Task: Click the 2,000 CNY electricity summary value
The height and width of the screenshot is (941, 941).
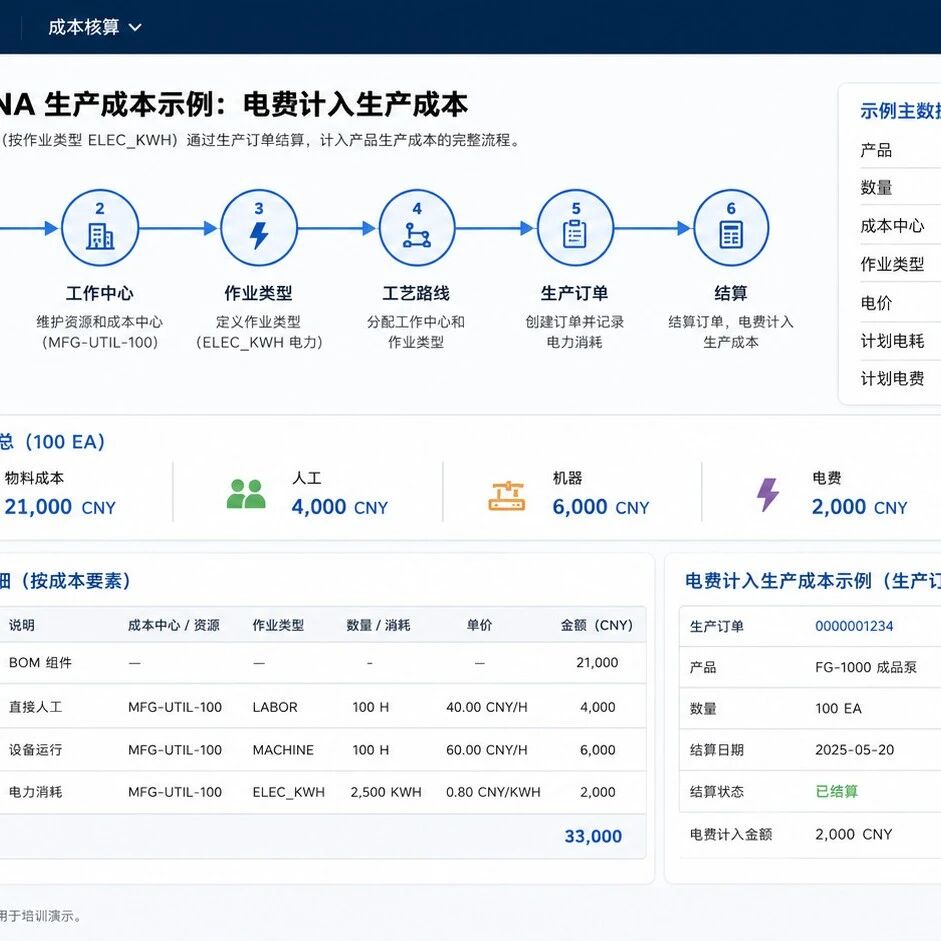Action: (859, 507)
